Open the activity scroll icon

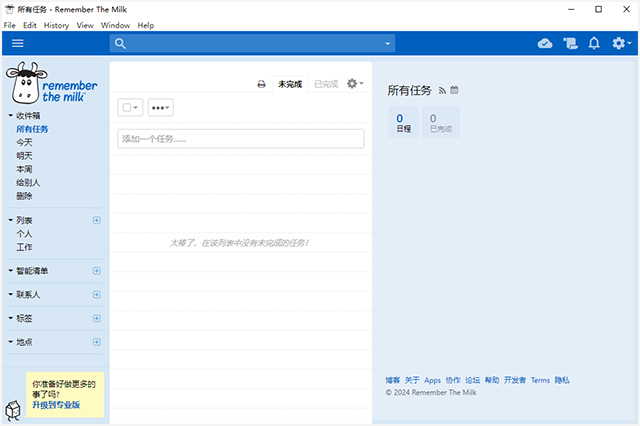570,43
